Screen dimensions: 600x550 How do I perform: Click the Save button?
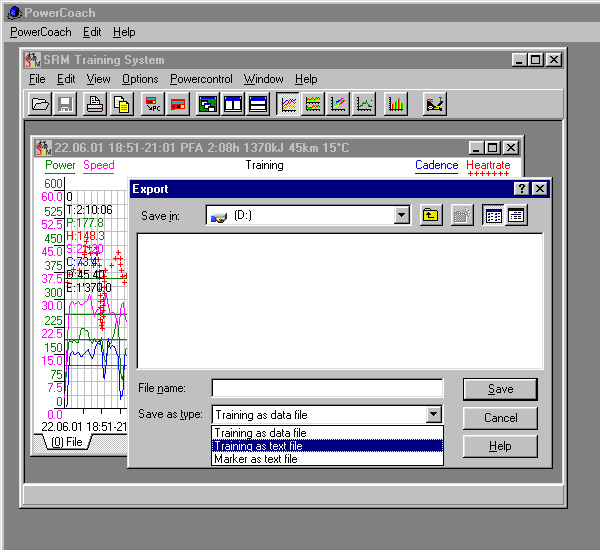coord(500,389)
